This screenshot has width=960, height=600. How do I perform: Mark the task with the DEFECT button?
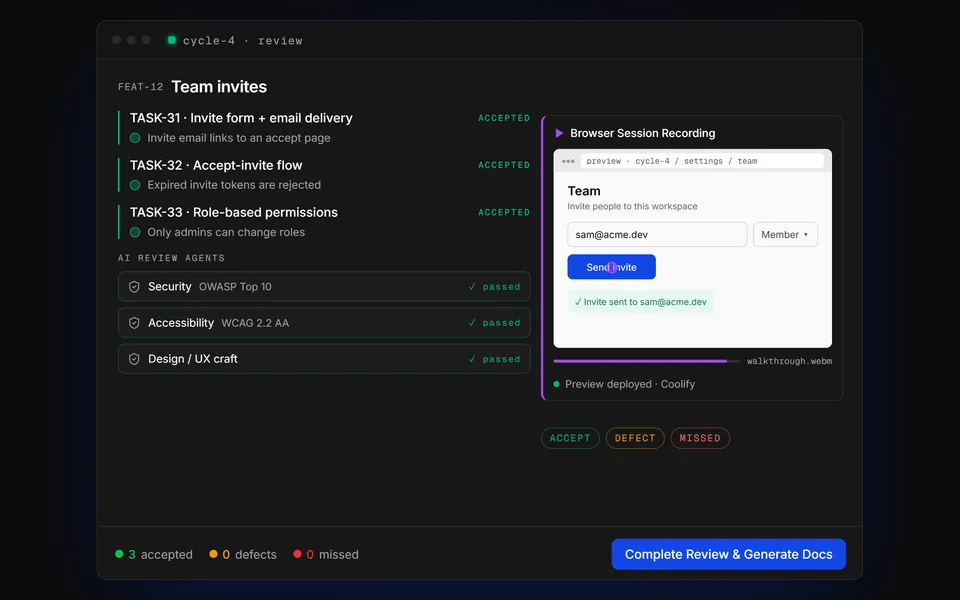[635, 438]
